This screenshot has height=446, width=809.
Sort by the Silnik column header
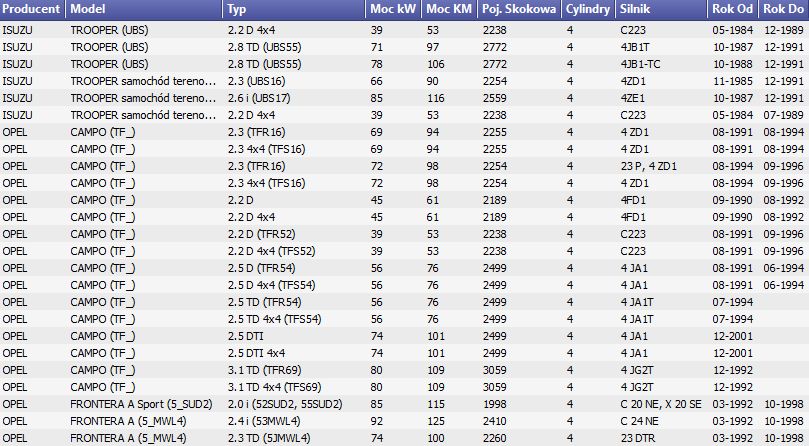(x=661, y=9)
